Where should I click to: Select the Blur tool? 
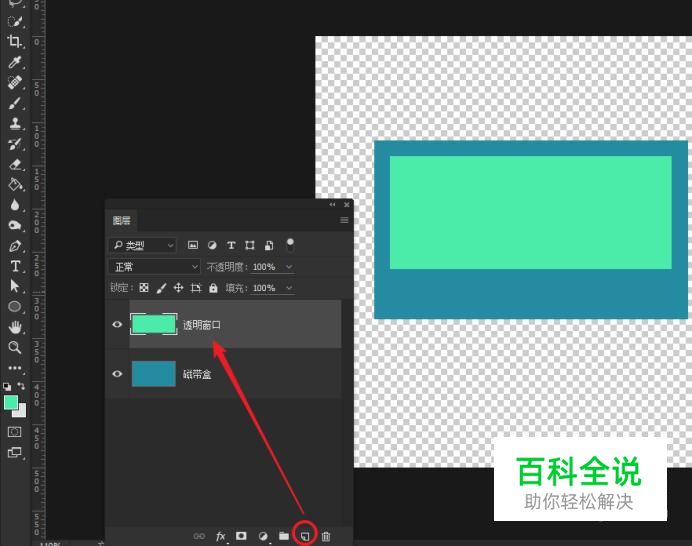15,205
